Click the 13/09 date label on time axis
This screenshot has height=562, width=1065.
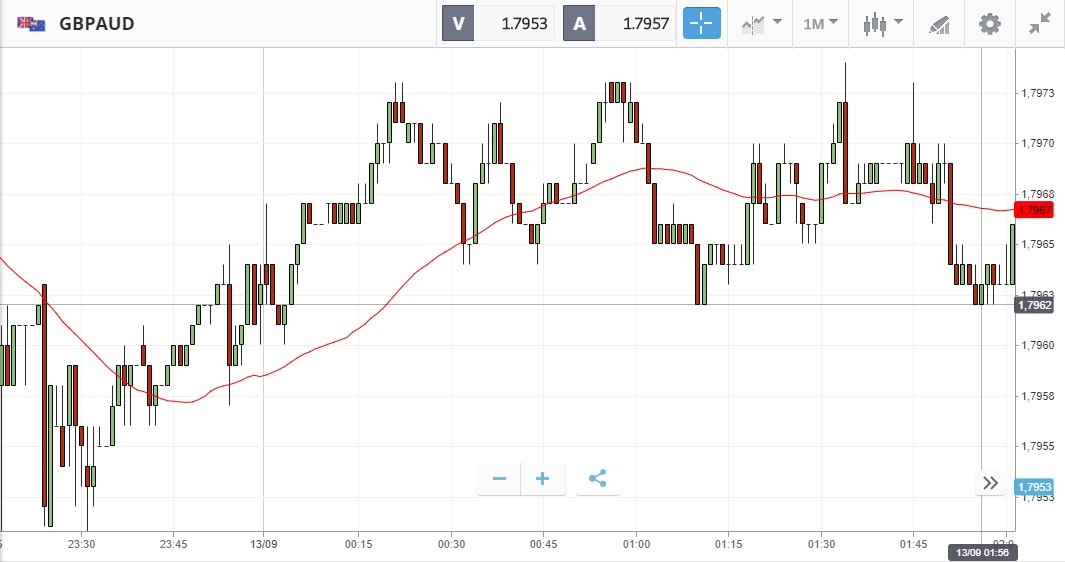[262, 544]
